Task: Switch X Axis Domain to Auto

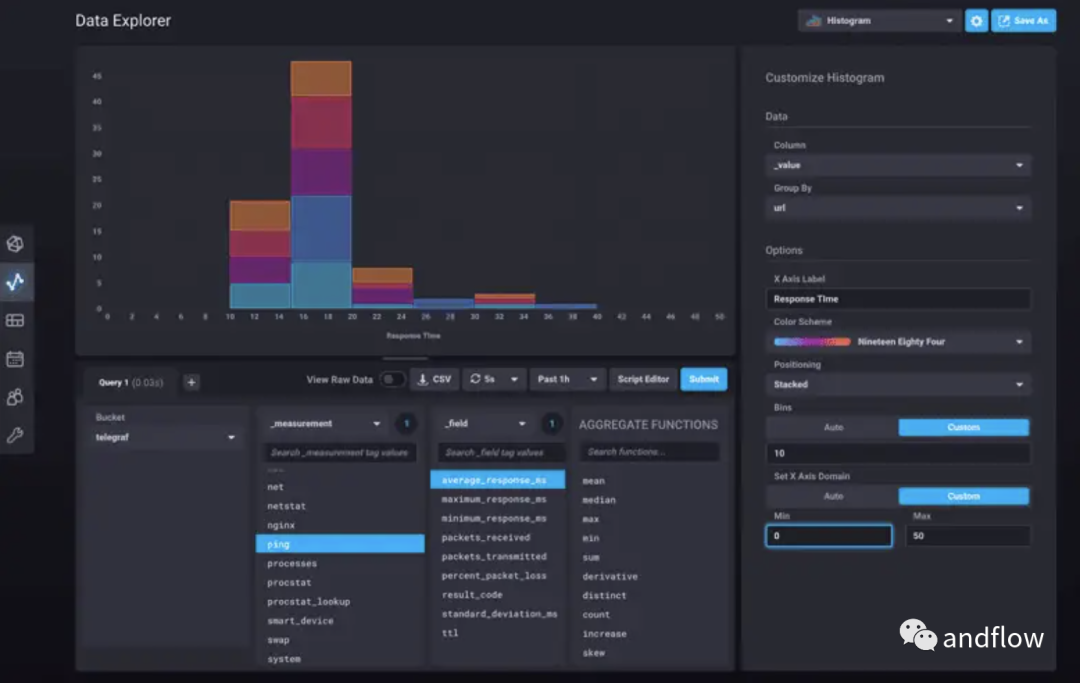Action: click(832, 496)
